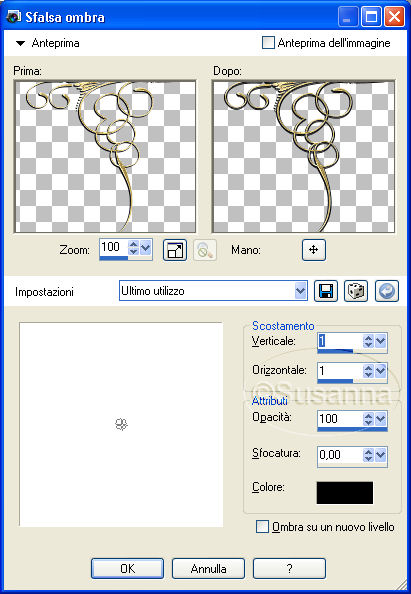Toggle Ombra su un nuovo livello checkbox
Image resolution: width=411 pixels, height=594 pixels.
(x=262, y=527)
